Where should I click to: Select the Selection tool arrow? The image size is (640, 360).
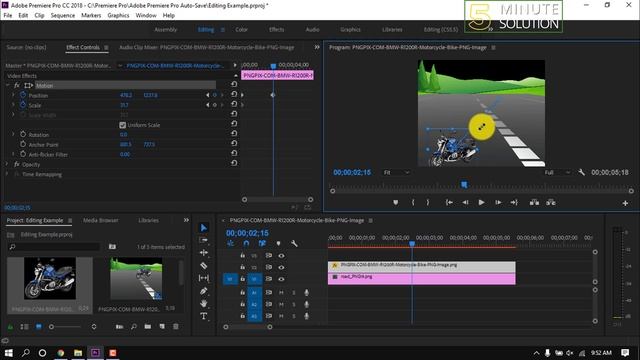tap(204, 227)
